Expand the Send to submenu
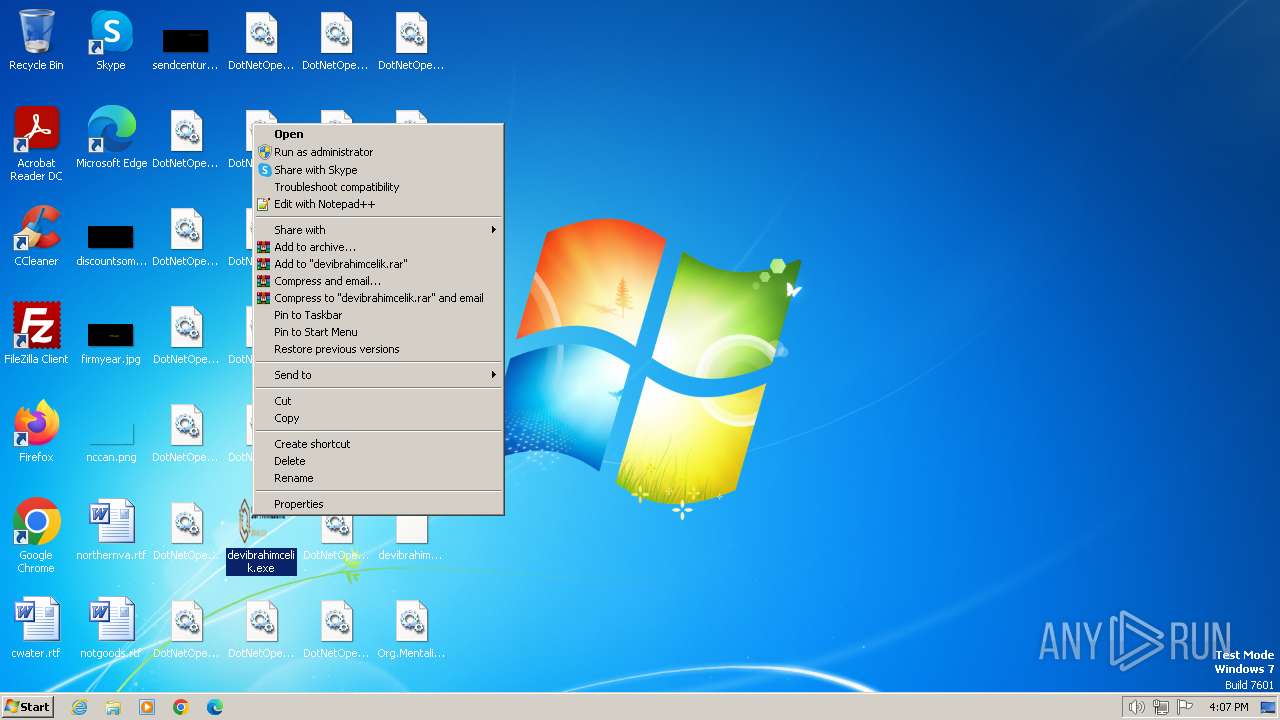Image resolution: width=1280 pixels, height=720 pixels. coord(378,375)
